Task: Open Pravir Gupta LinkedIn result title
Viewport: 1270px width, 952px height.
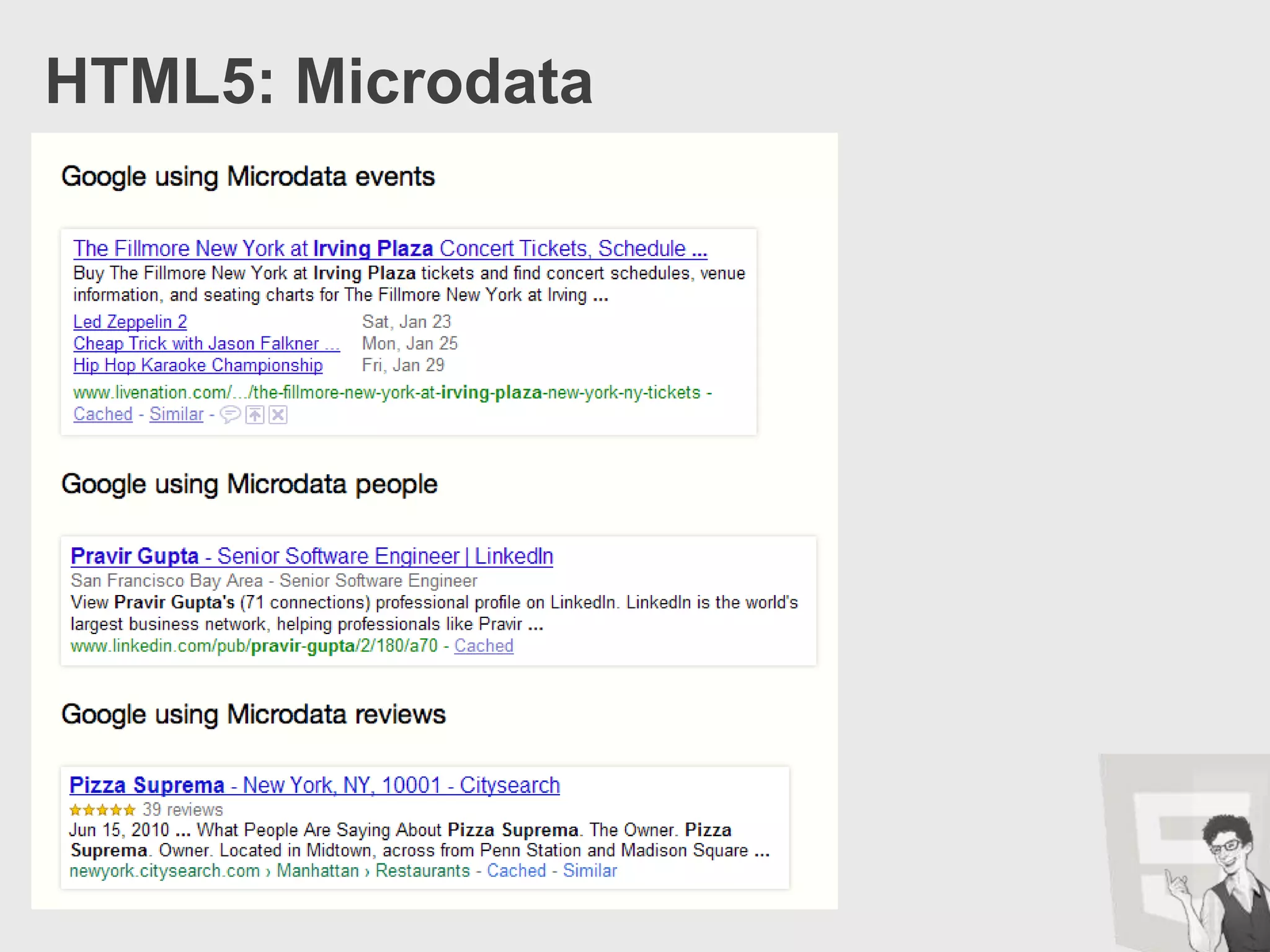Action: [x=312, y=556]
